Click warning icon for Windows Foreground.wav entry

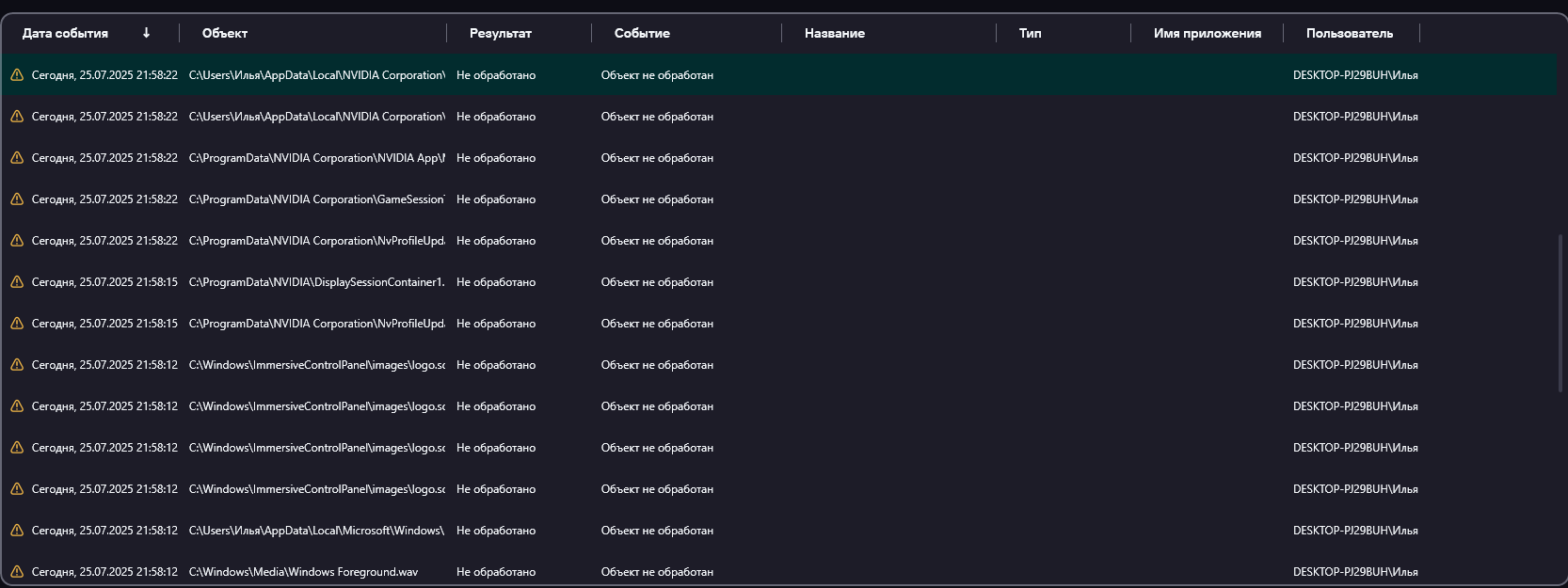click(x=17, y=572)
